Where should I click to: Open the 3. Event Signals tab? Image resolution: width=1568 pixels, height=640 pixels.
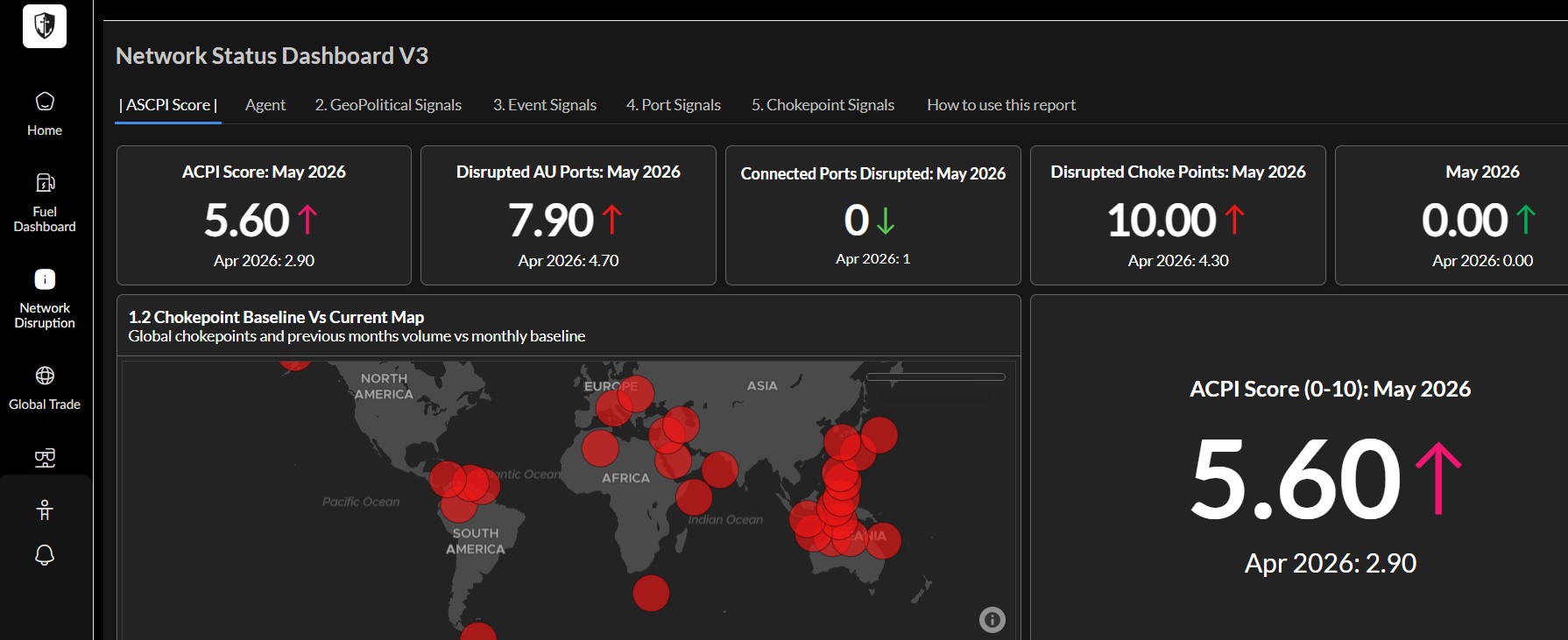pos(545,105)
